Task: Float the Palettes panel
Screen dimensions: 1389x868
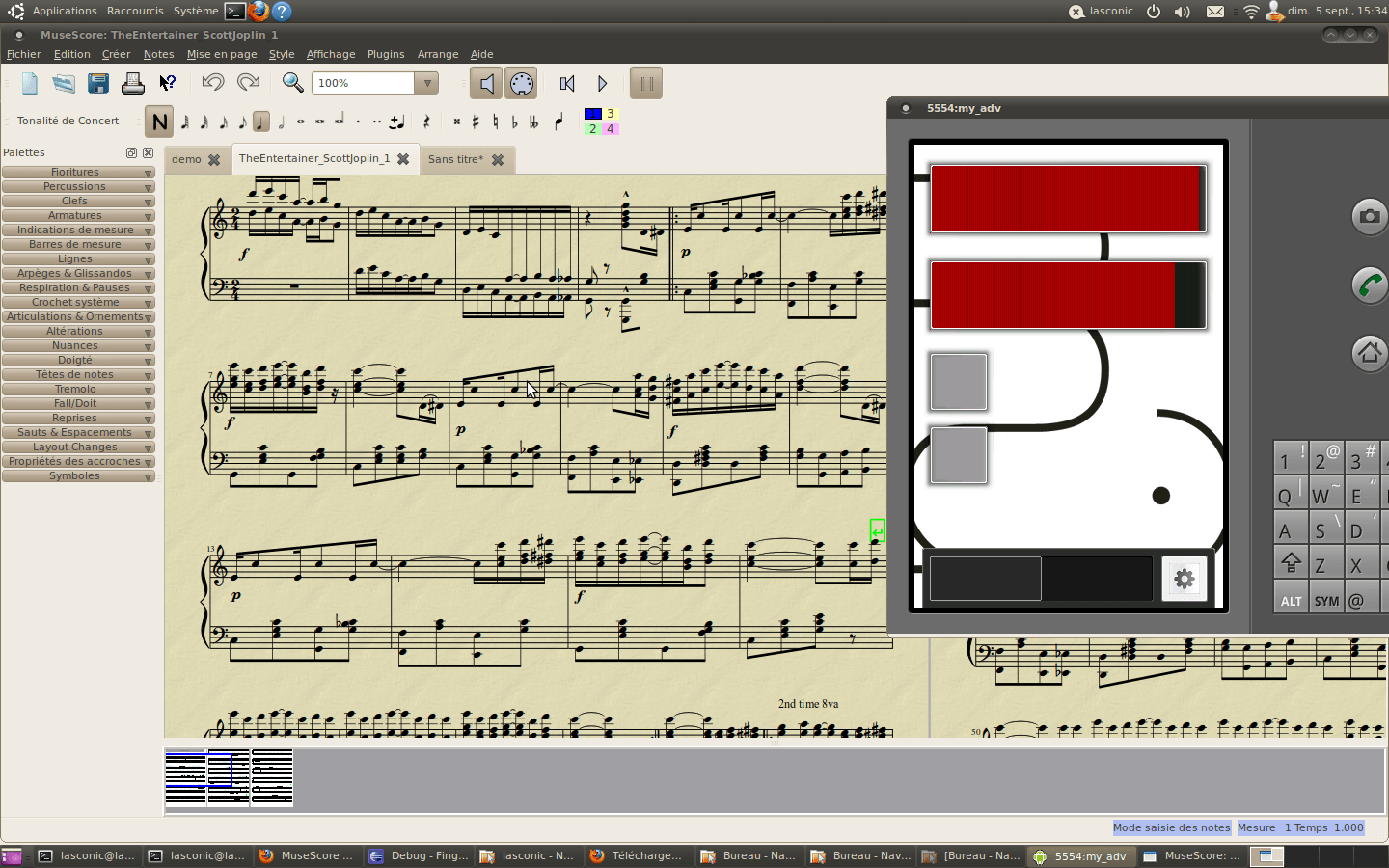Action: [x=132, y=152]
